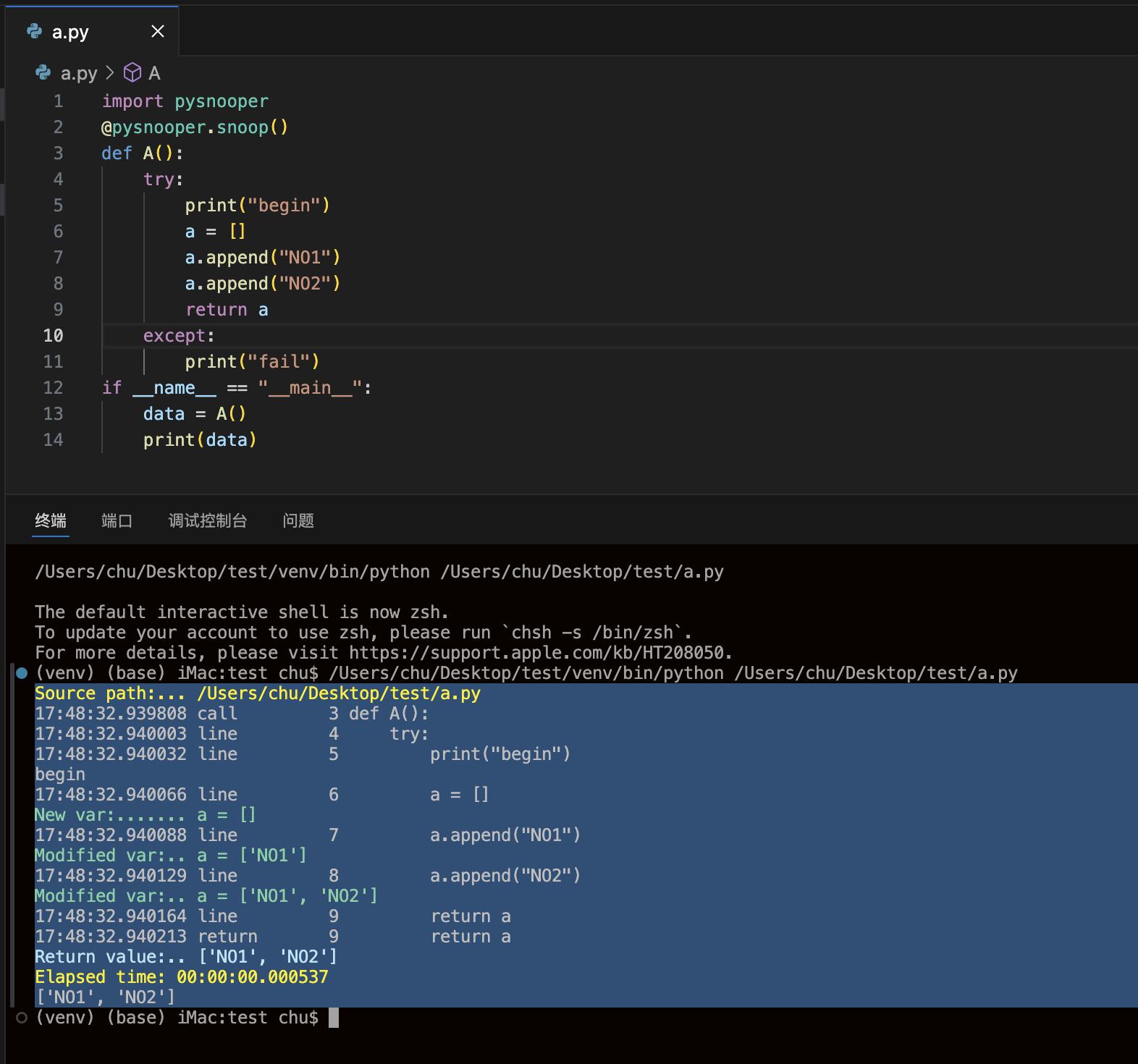Open the a.py breadcrumb file dropdown
Viewport: 1138px width, 1064px height.
tap(78, 73)
